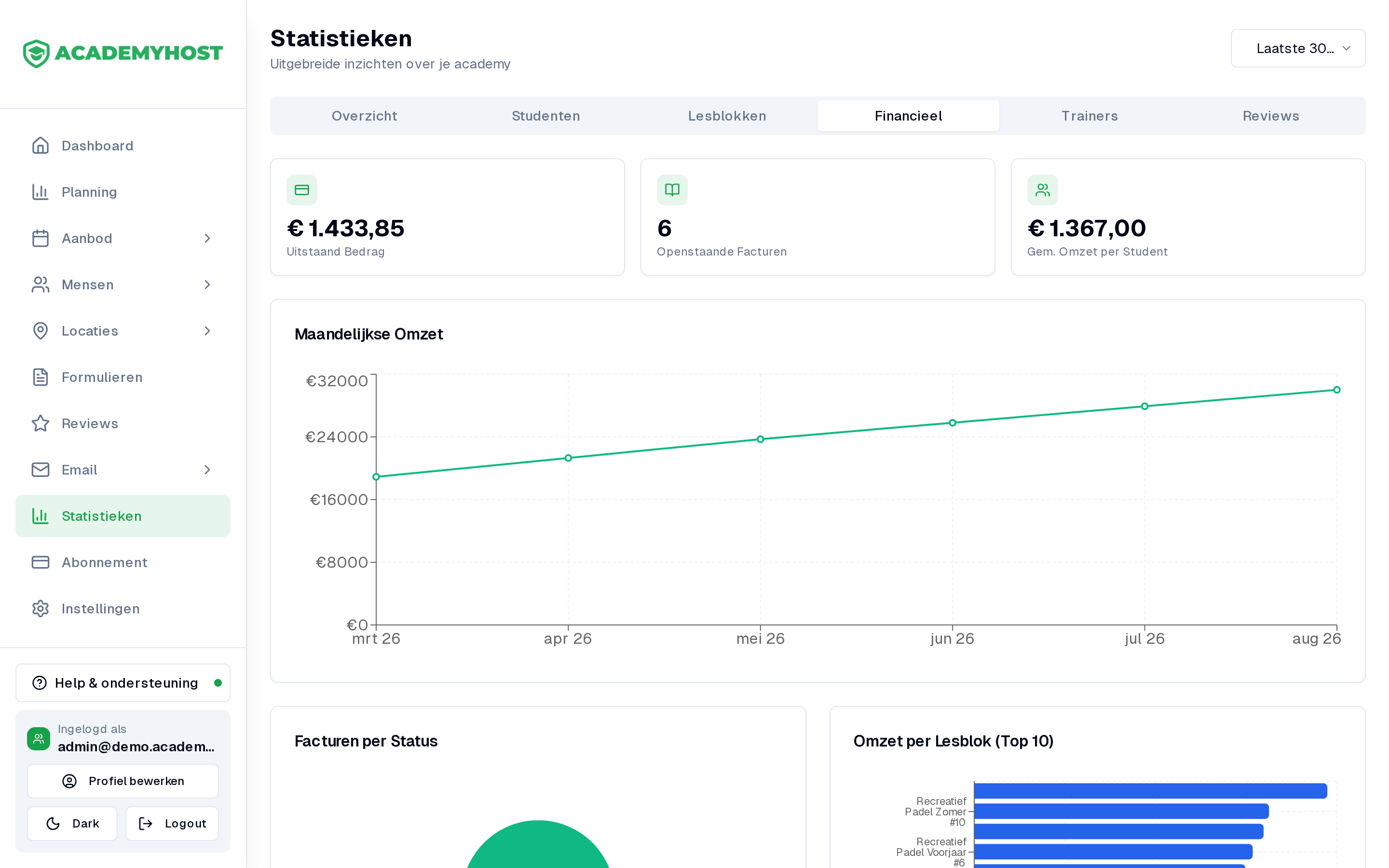Click the green pie slice in Facturen per Status
The width and height of the screenshot is (1389, 868).
click(x=538, y=847)
